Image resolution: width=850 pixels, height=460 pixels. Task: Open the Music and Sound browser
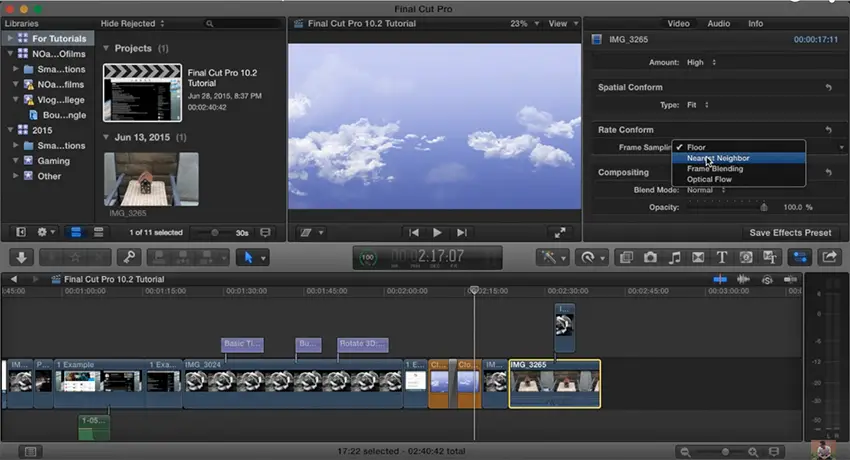point(674,257)
